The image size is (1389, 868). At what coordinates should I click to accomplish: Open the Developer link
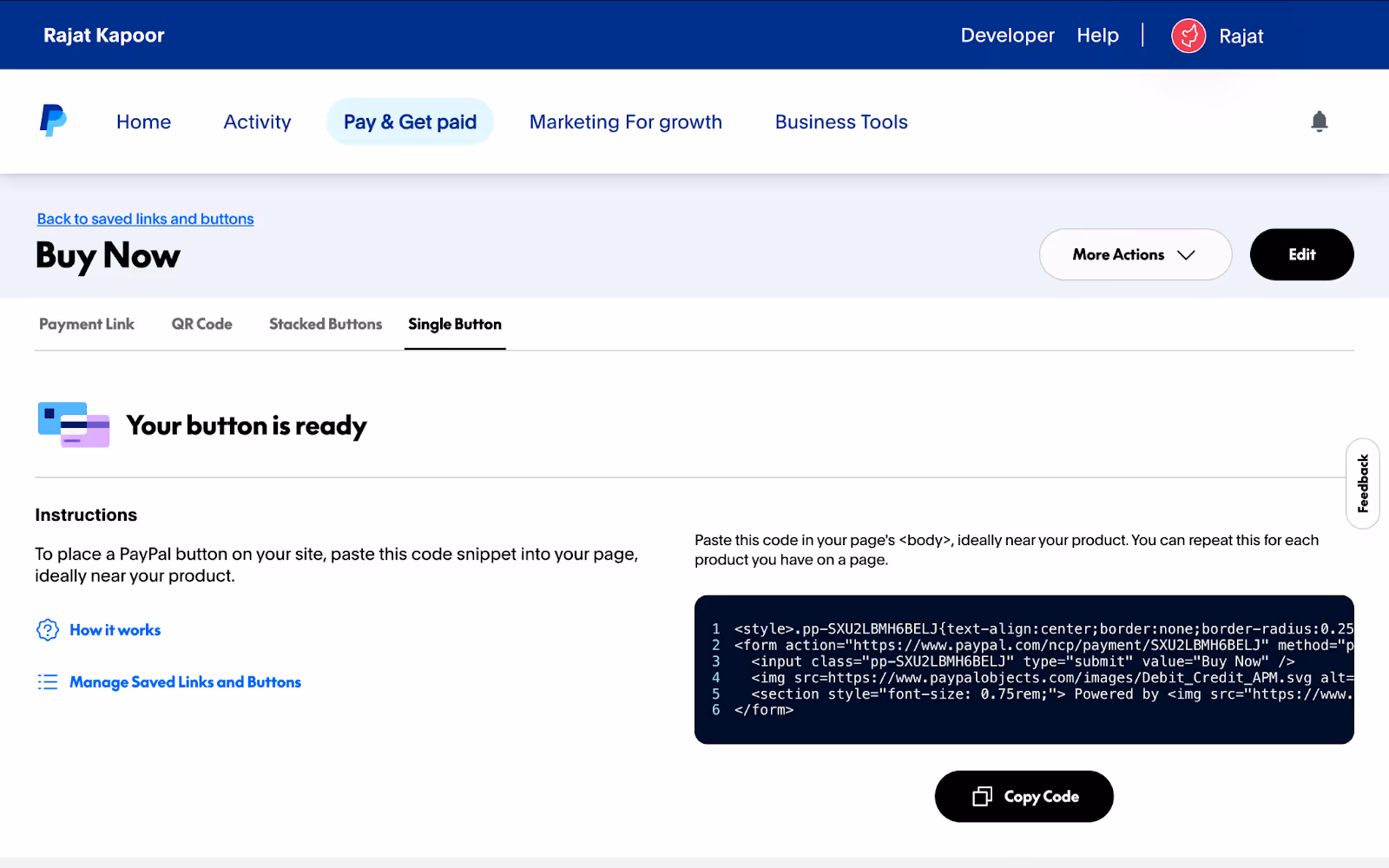(1007, 36)
